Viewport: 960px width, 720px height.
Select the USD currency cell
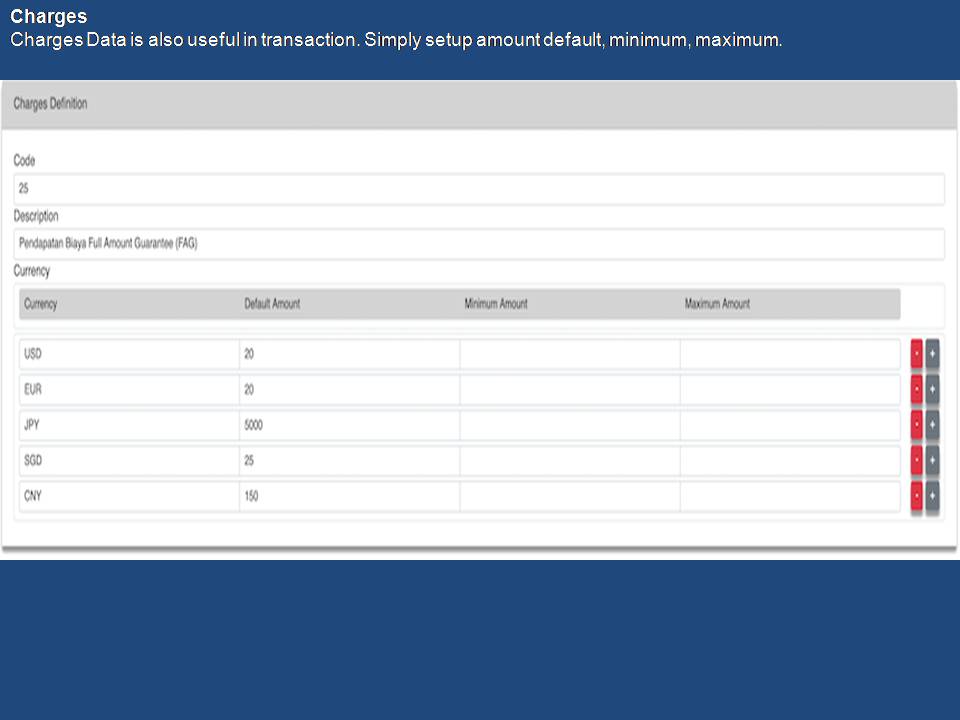129,355
